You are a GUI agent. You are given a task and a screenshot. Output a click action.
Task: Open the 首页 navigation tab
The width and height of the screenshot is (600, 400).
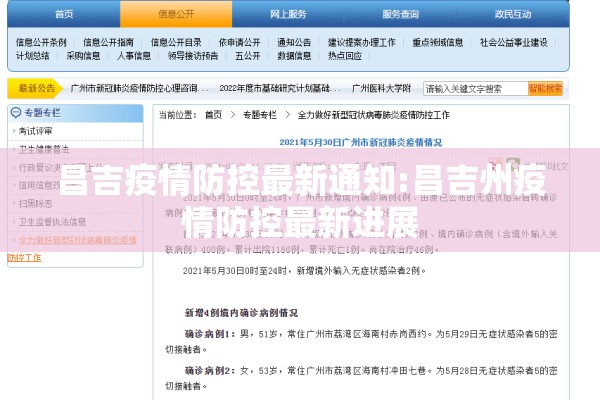coord(64,14)
